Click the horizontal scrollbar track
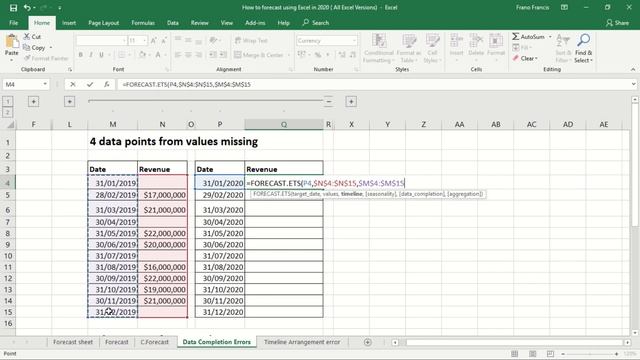The width and height of the screenshot is (640, 360). [x=511, y=342]
